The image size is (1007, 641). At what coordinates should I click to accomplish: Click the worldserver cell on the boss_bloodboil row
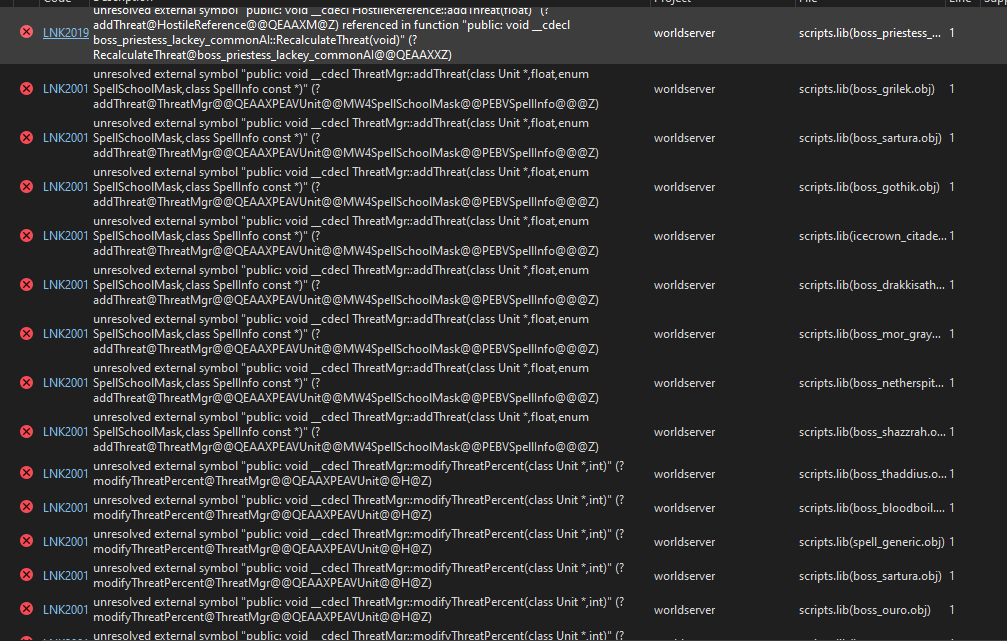(684, 508)
